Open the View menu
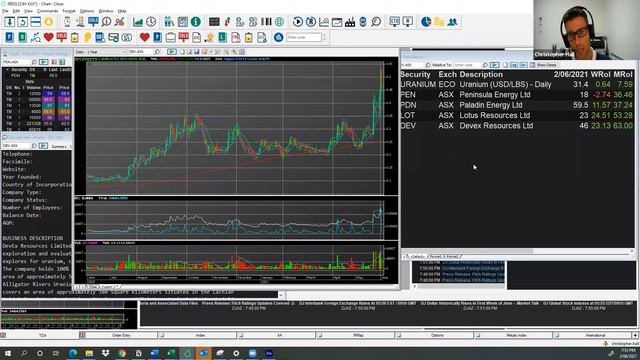 pyautogui.click(x=29, y=11)
